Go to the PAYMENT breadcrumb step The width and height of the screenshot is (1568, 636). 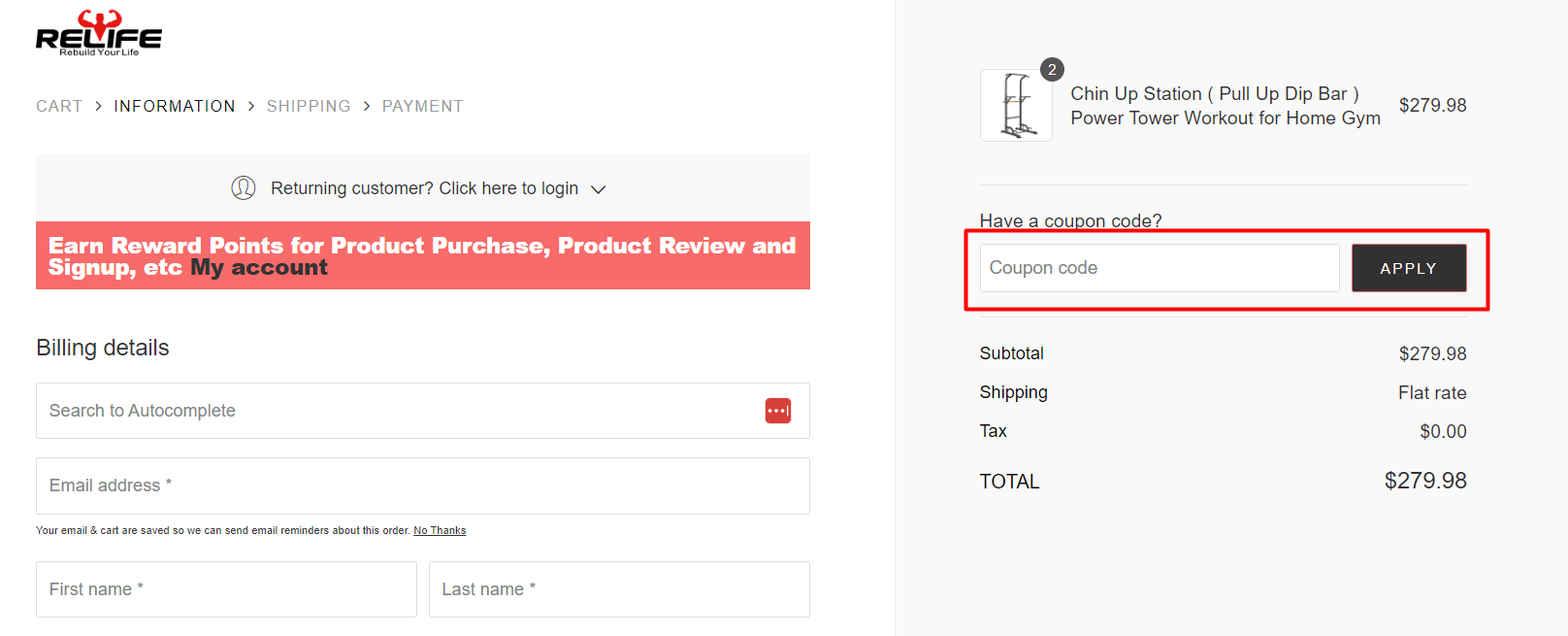point(422,106)
